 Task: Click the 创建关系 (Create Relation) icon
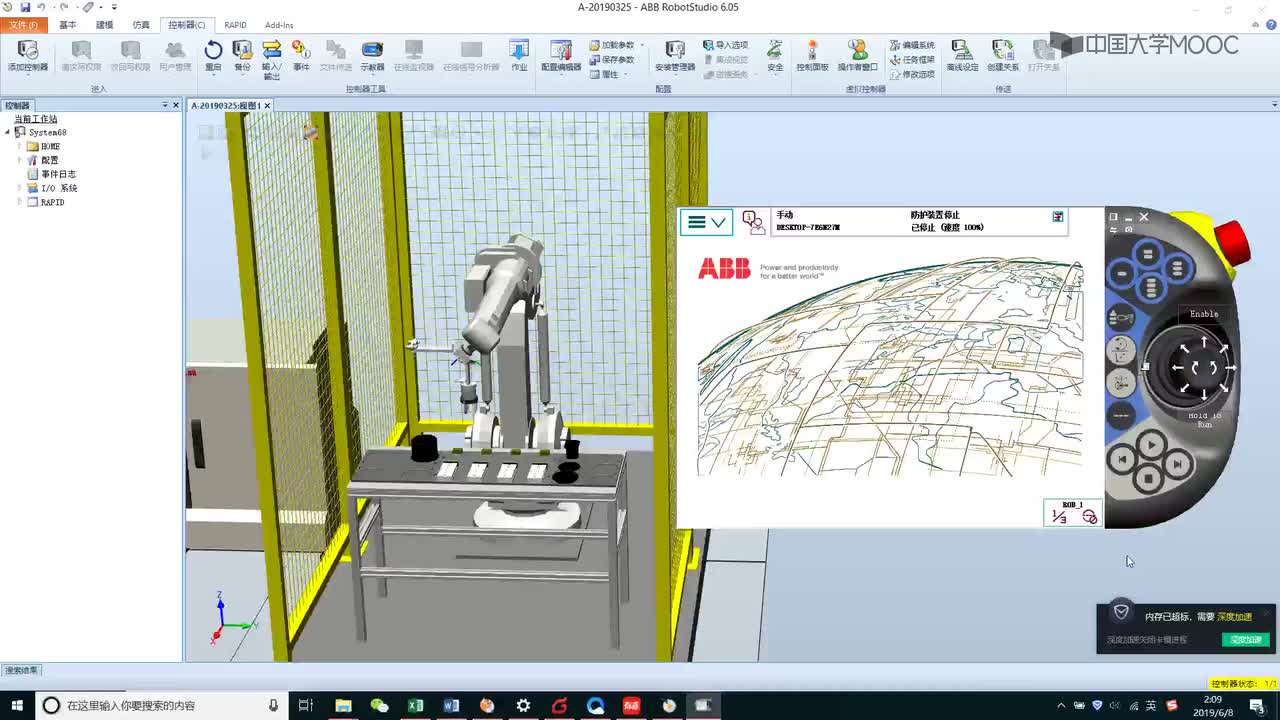click(1003, 56)
